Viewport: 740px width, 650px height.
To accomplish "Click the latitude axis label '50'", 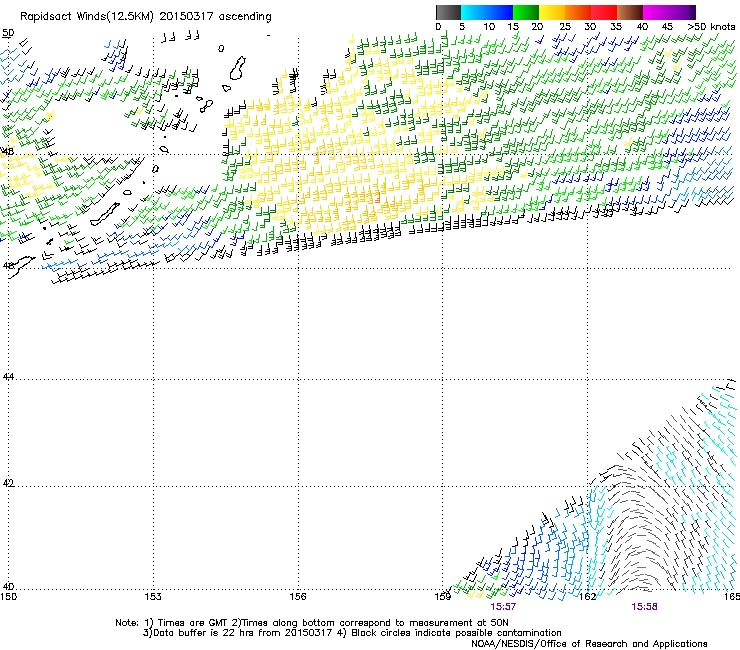I will (x=8, y=33).
